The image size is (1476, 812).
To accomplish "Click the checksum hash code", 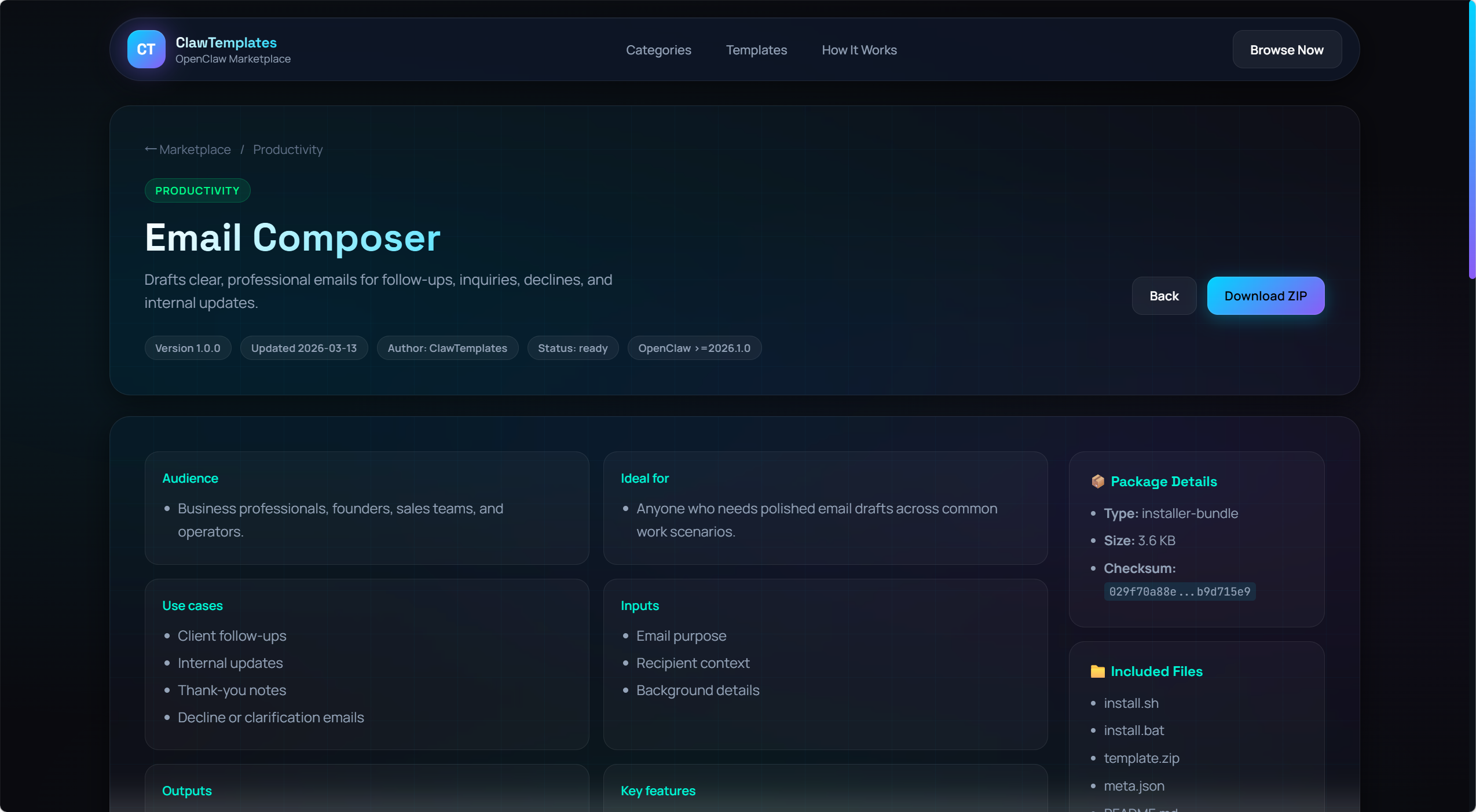I will 1179,591.
